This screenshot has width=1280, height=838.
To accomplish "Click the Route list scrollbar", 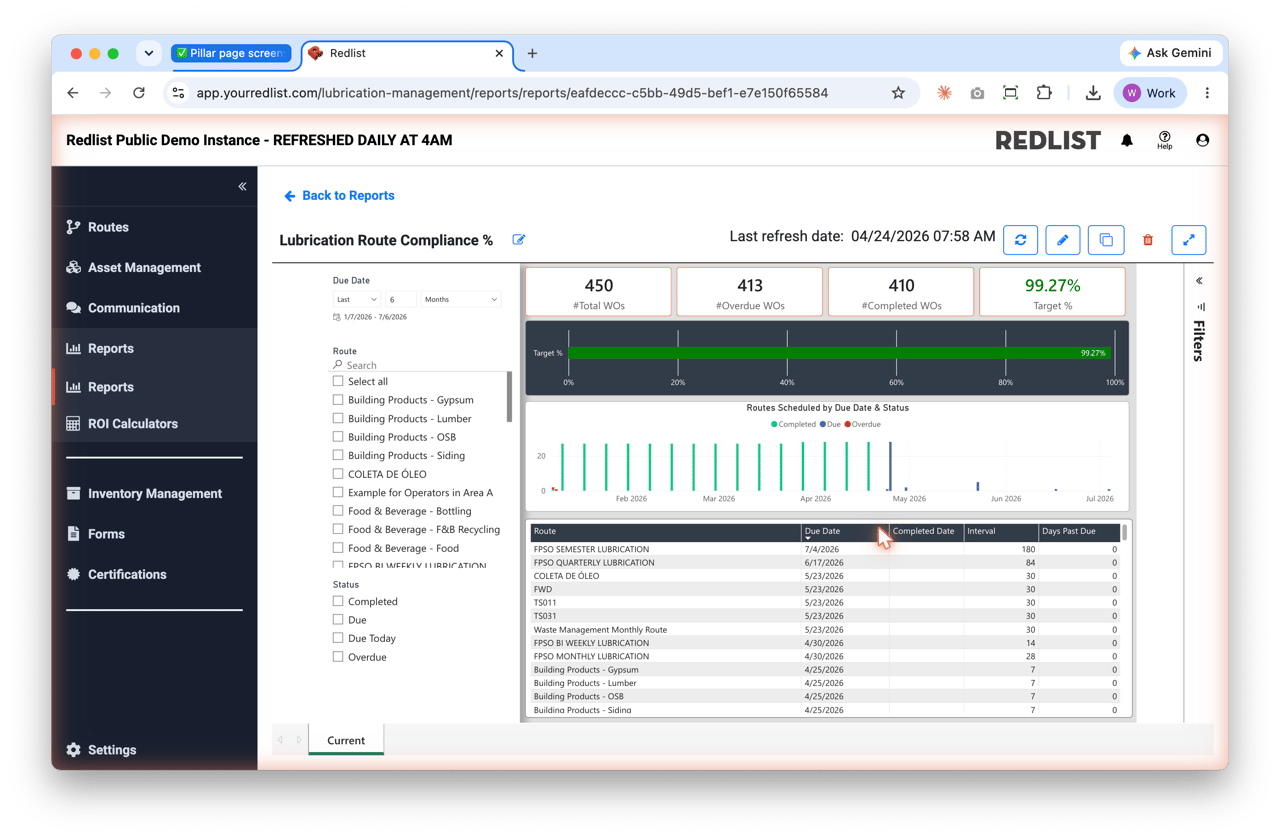I will click(510, 397).
